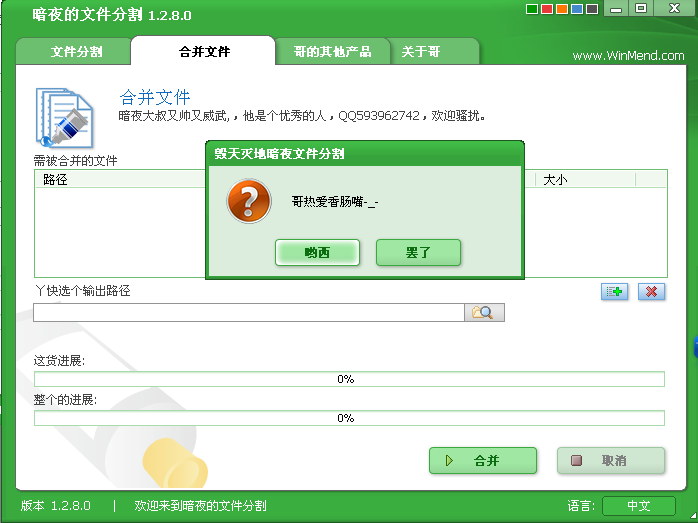Click the 这货进展 progress bar
The height and width of the screenshot is (523, 698).
click(349, 379)
